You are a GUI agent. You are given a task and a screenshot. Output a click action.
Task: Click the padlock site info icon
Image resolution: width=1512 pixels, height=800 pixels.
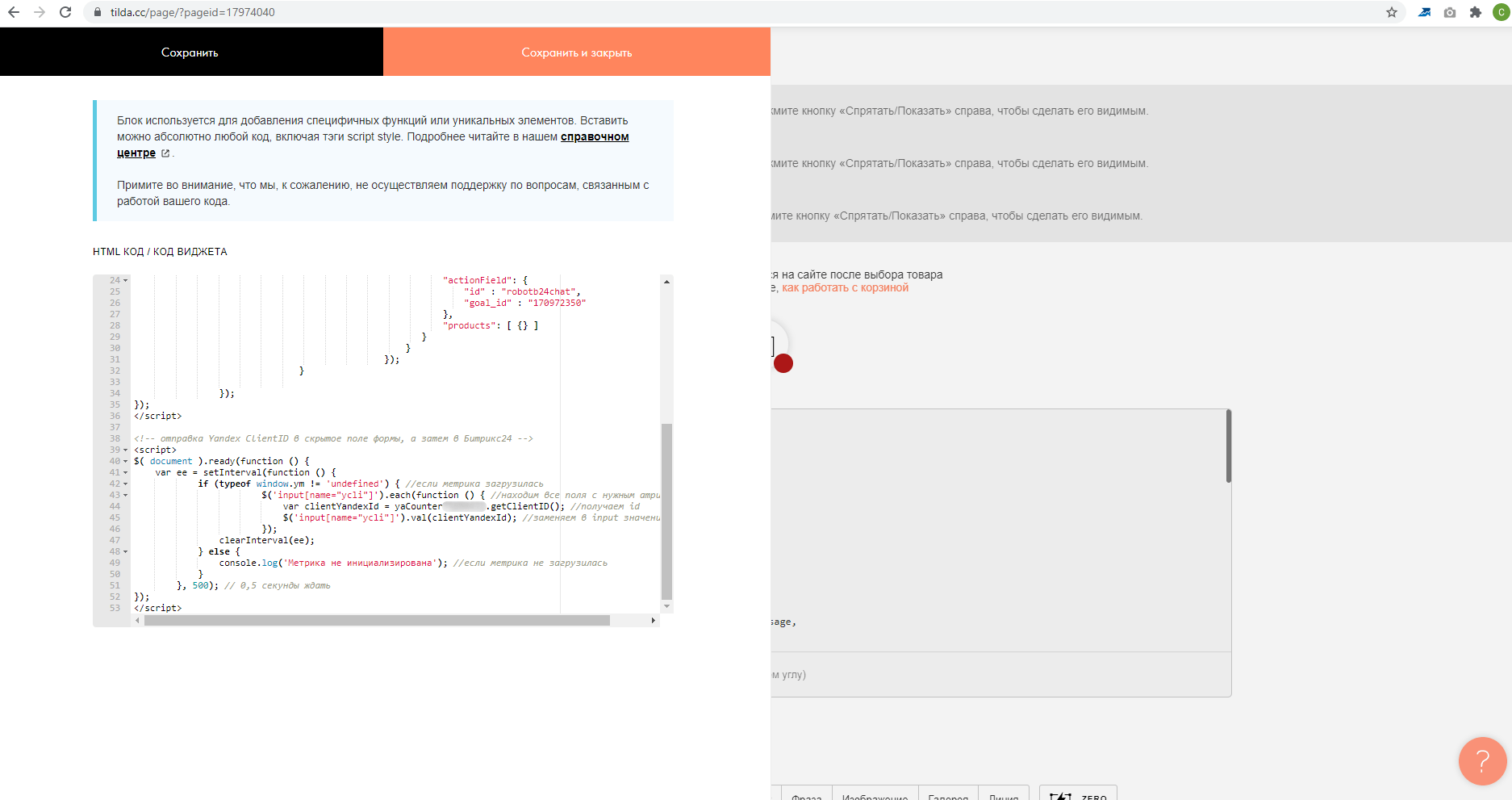[98, 12]
